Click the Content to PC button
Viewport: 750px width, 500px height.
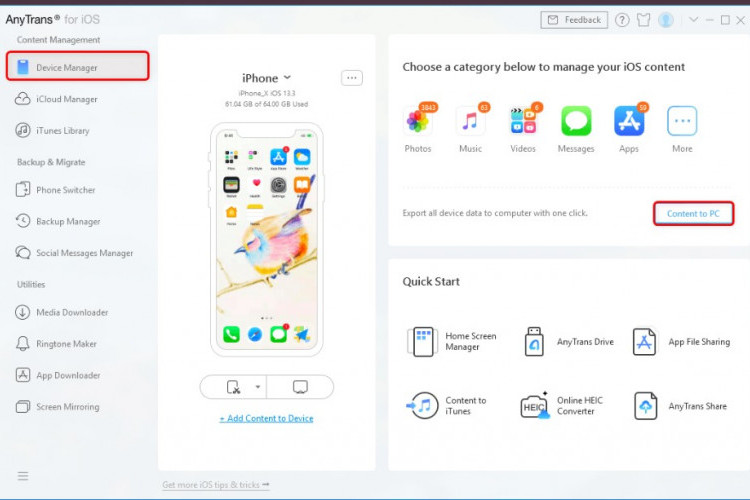[x=693, y=214]
